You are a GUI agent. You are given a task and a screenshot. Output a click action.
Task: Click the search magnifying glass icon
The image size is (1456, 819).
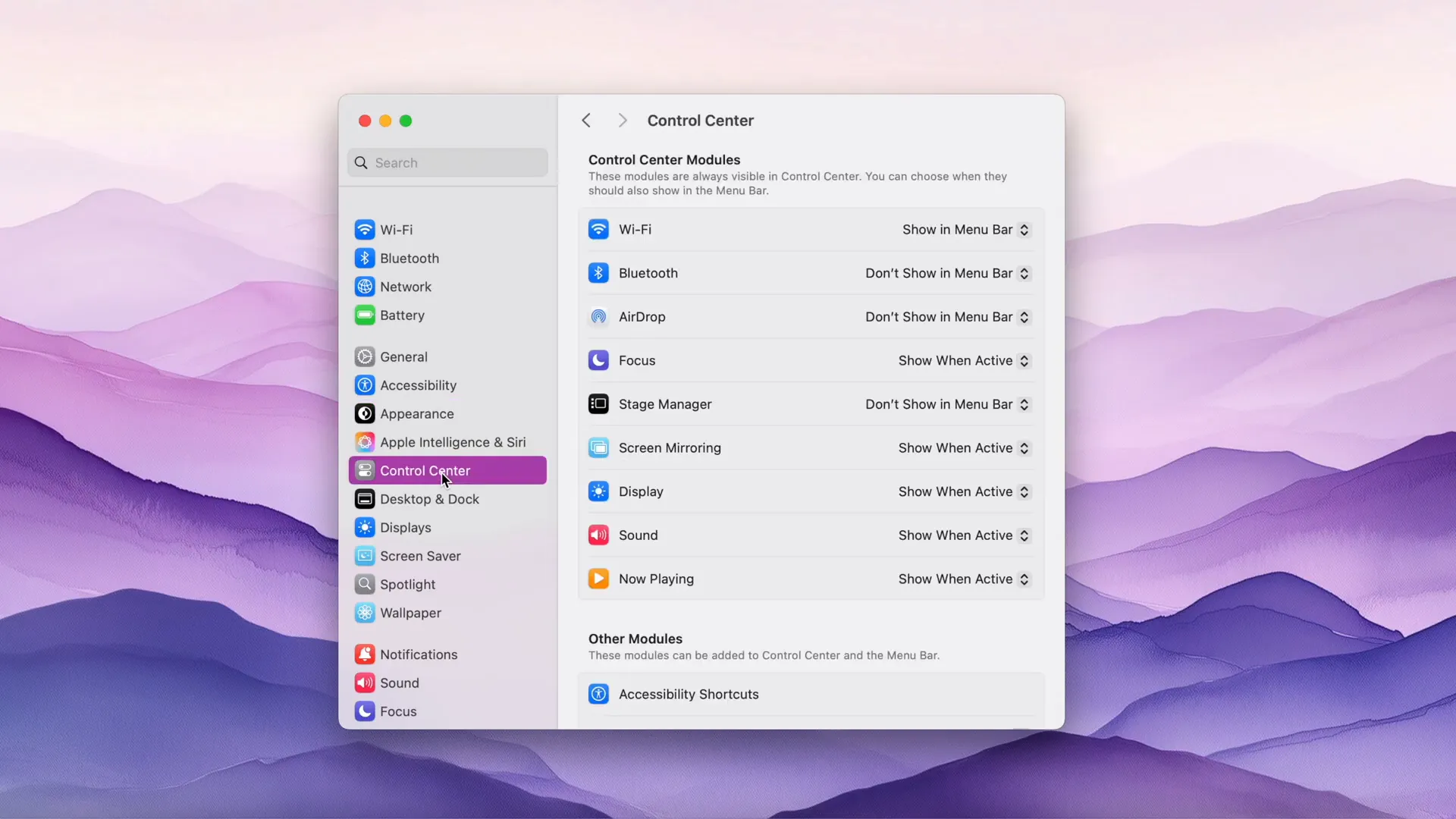click(x=361, y=163)
